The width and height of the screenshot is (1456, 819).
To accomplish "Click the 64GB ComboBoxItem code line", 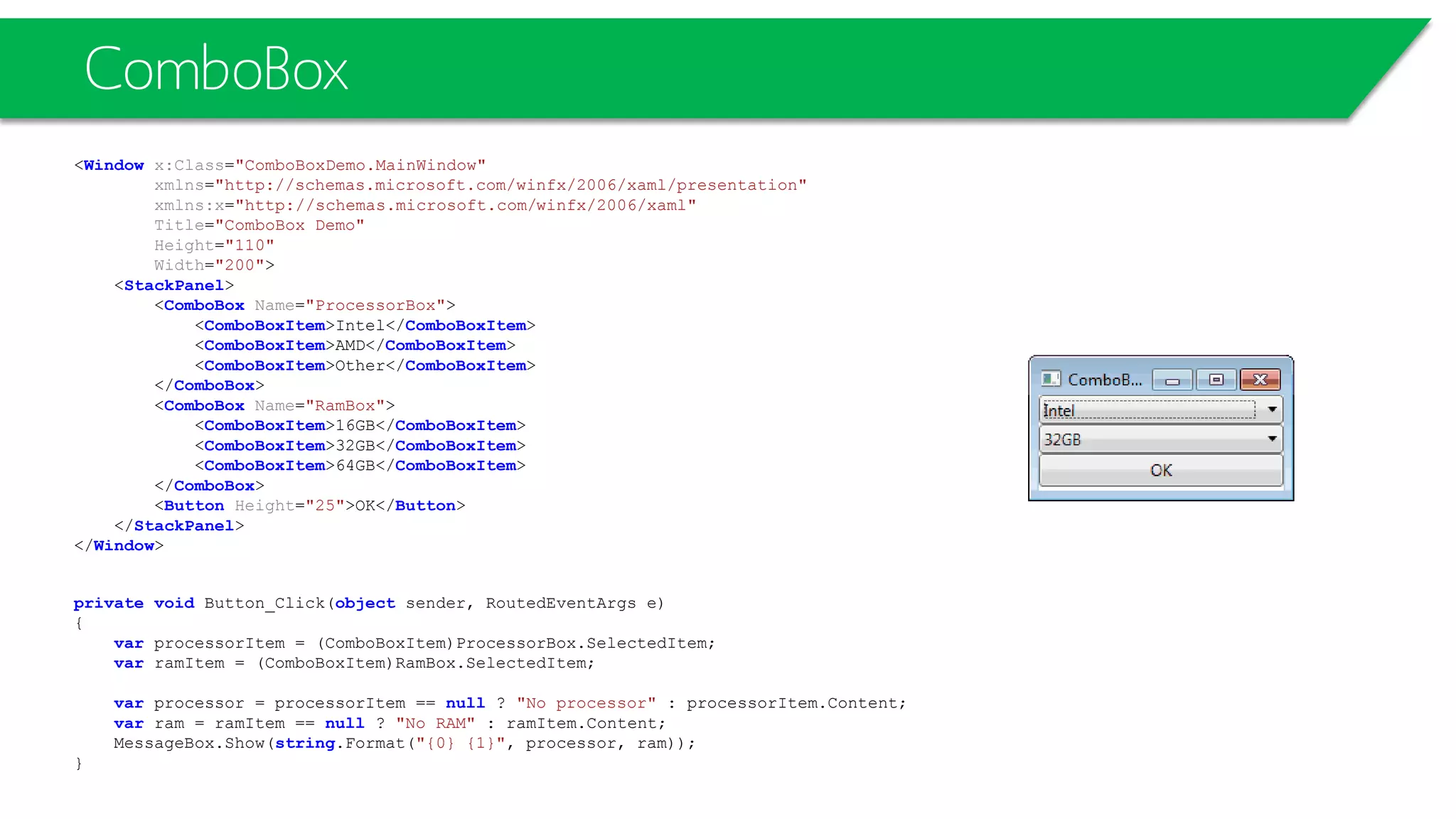I will coord(360,465).
